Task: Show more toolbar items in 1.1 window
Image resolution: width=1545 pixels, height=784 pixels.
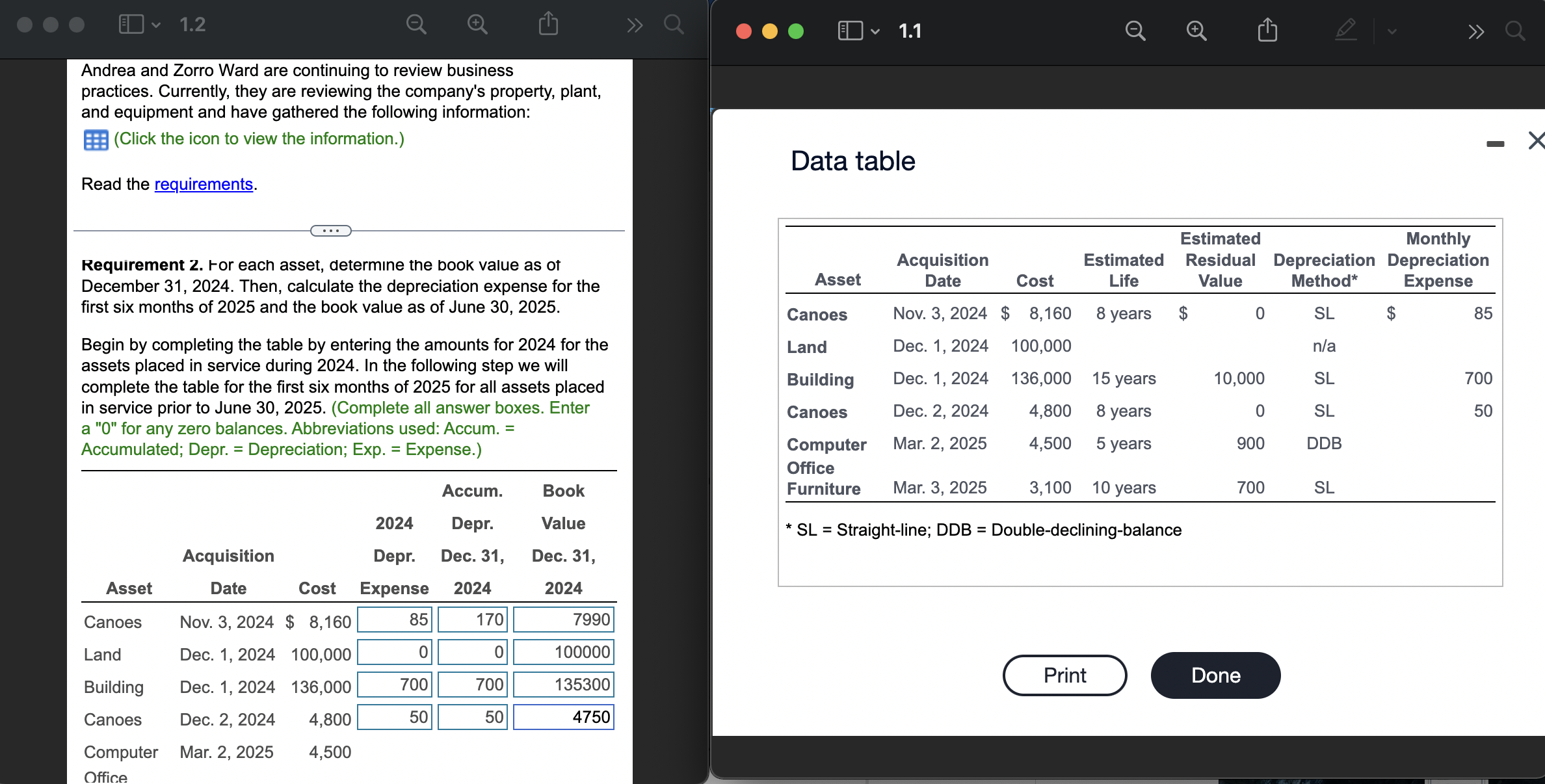Action: coord(1476,31)
